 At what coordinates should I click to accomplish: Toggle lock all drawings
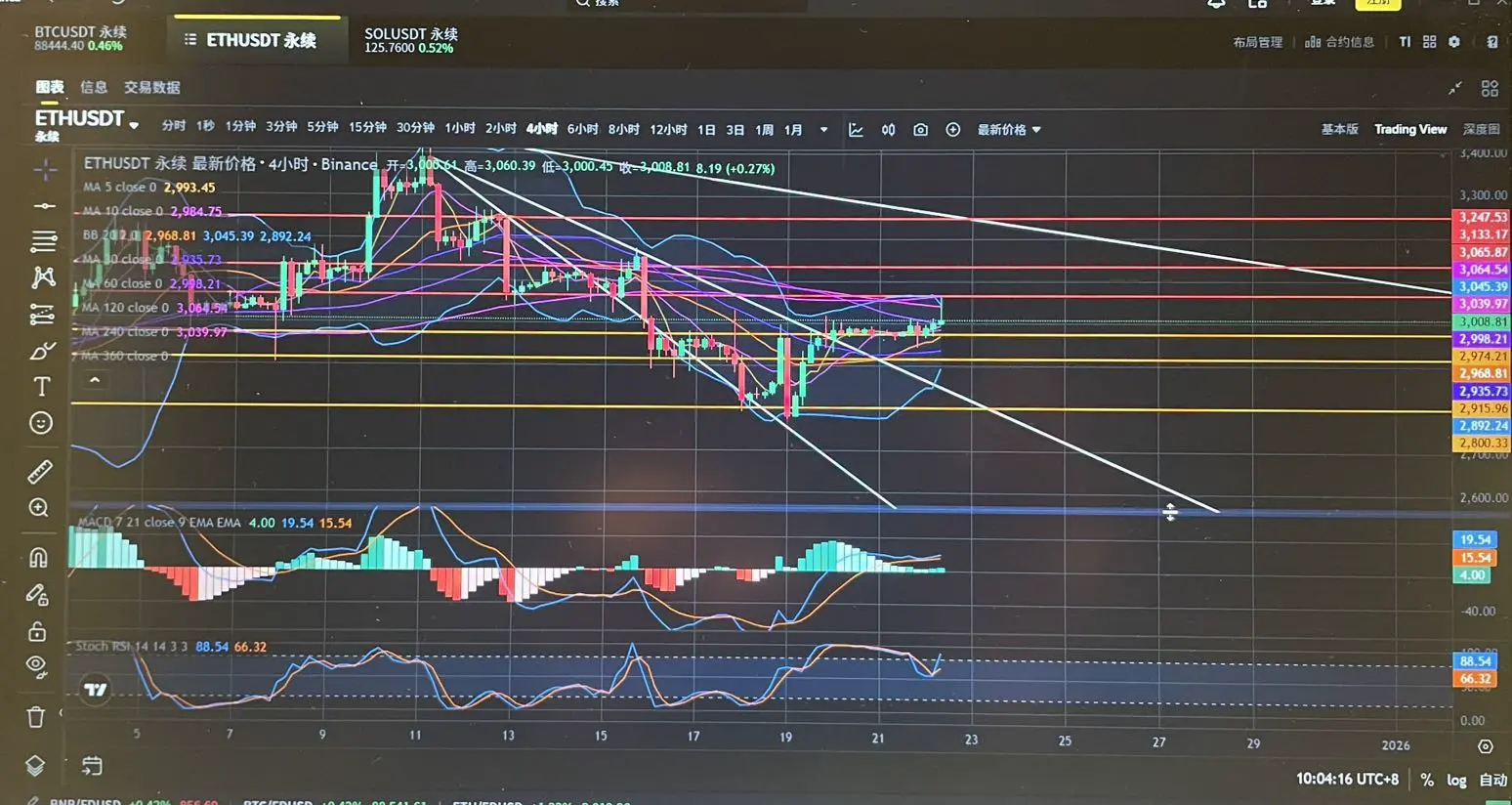tap(37, 631)
